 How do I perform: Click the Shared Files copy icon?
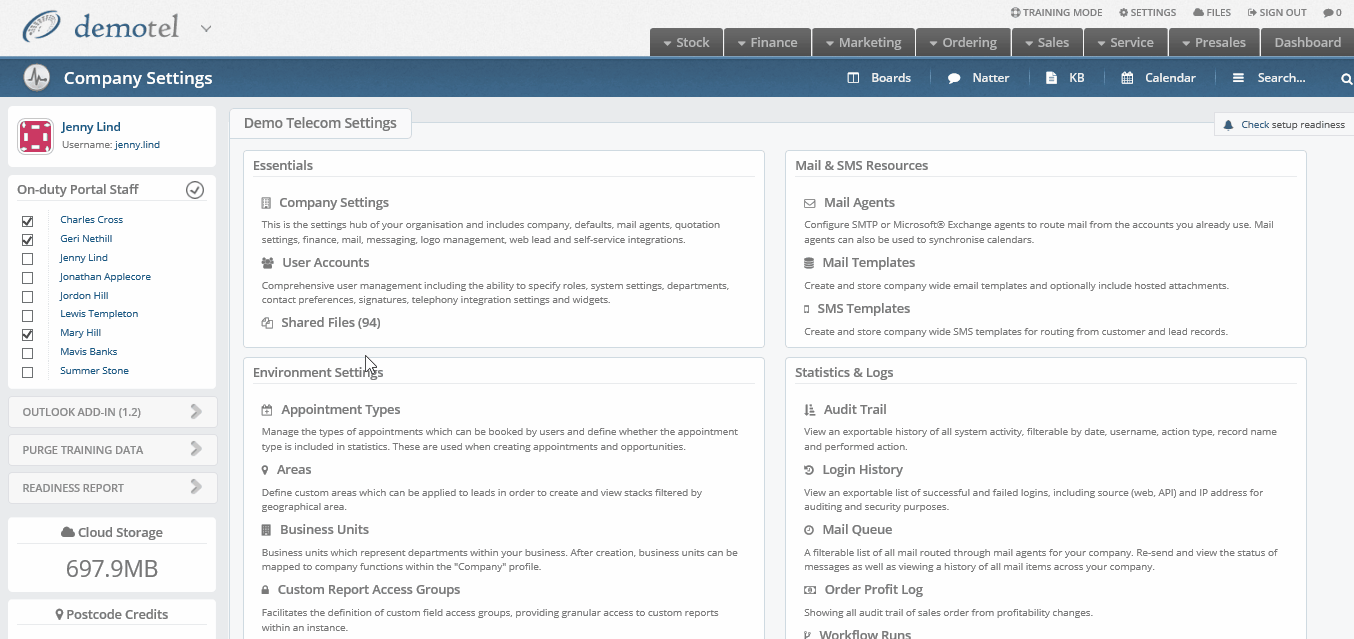(x=267, y=323)
